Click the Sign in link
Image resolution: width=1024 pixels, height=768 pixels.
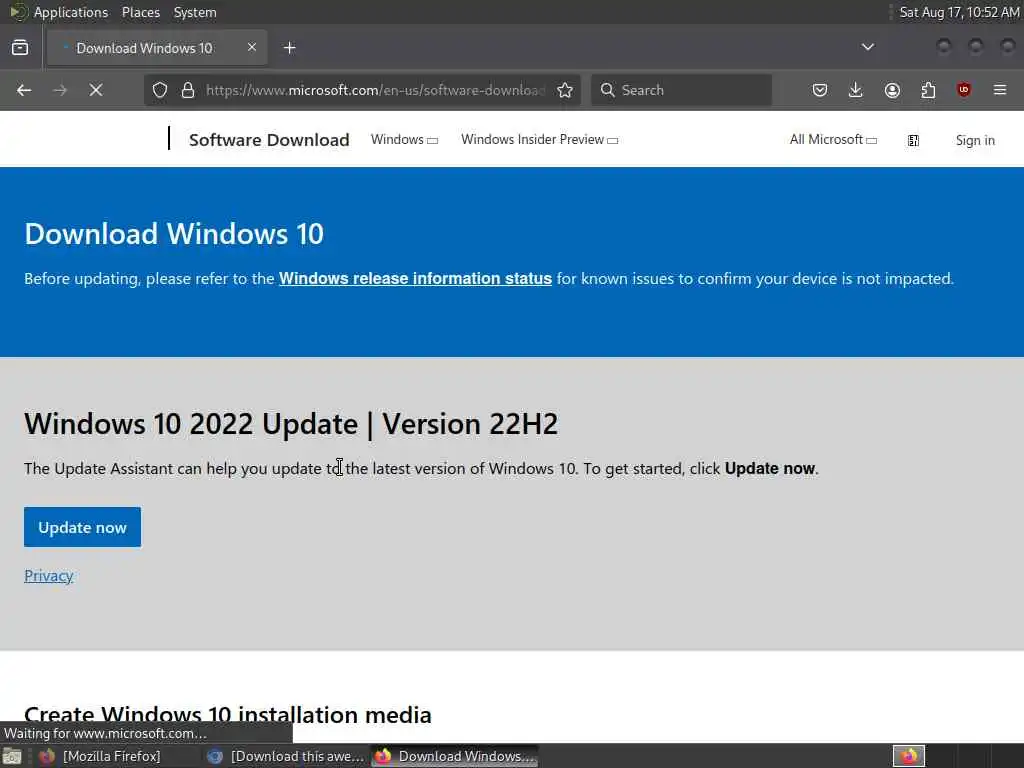(975, 140)
